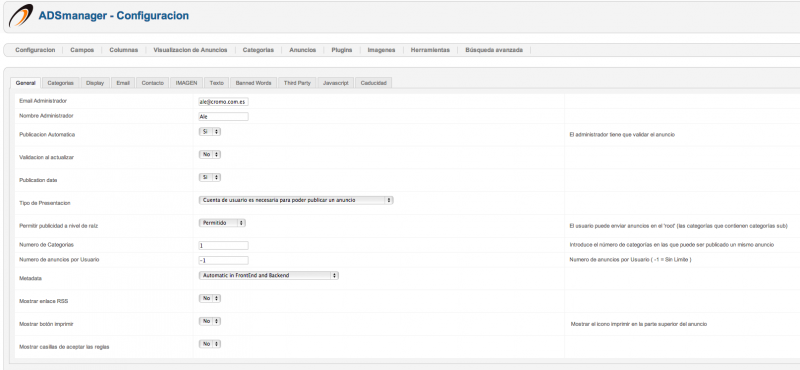Open the Permitir publicidad a nivel de raiz dropdown
Image resolution: width=800 pixels, height=370 pixels.
pos(222,223)
